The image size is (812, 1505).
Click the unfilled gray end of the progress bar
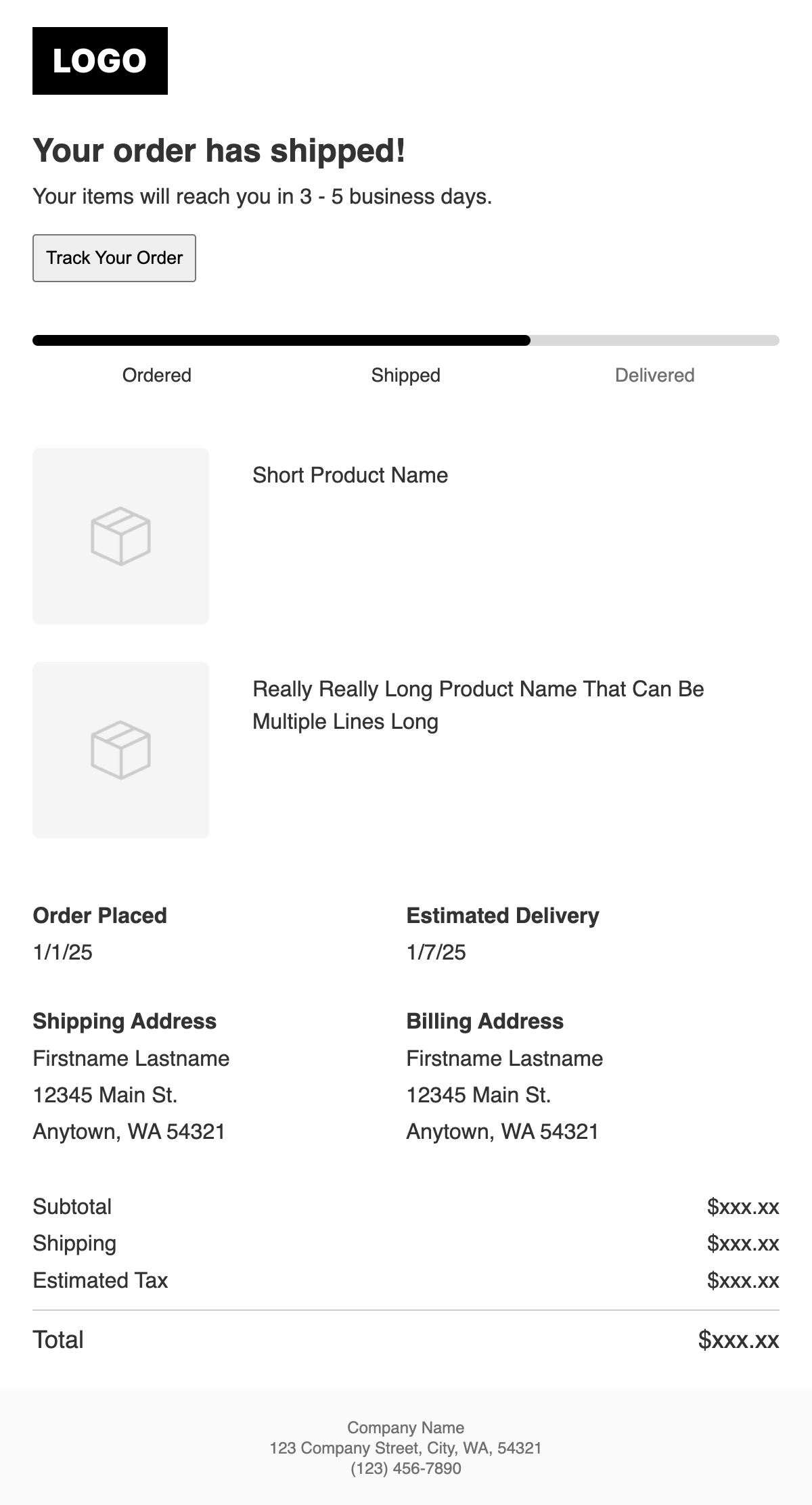pyautogui.click(x=655, y=340)
